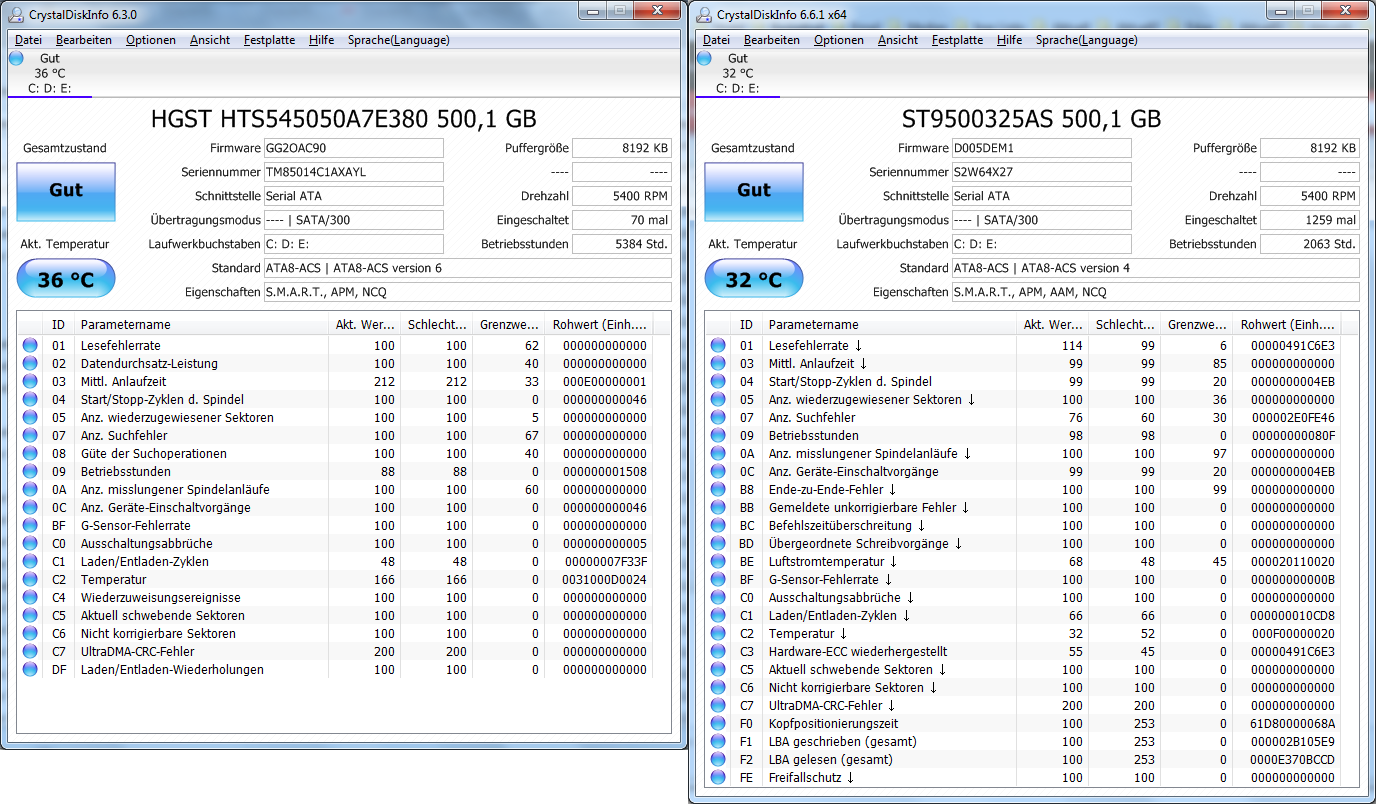Open Sprache(Language) menu in left window
Image resolution: width=1376 pixels, height=804 pixels.
398,40
